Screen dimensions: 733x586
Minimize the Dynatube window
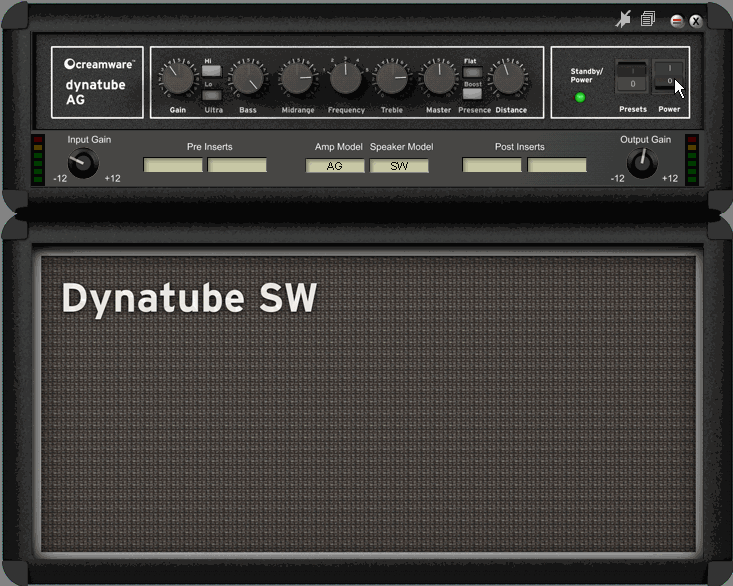tap(676, 21)
